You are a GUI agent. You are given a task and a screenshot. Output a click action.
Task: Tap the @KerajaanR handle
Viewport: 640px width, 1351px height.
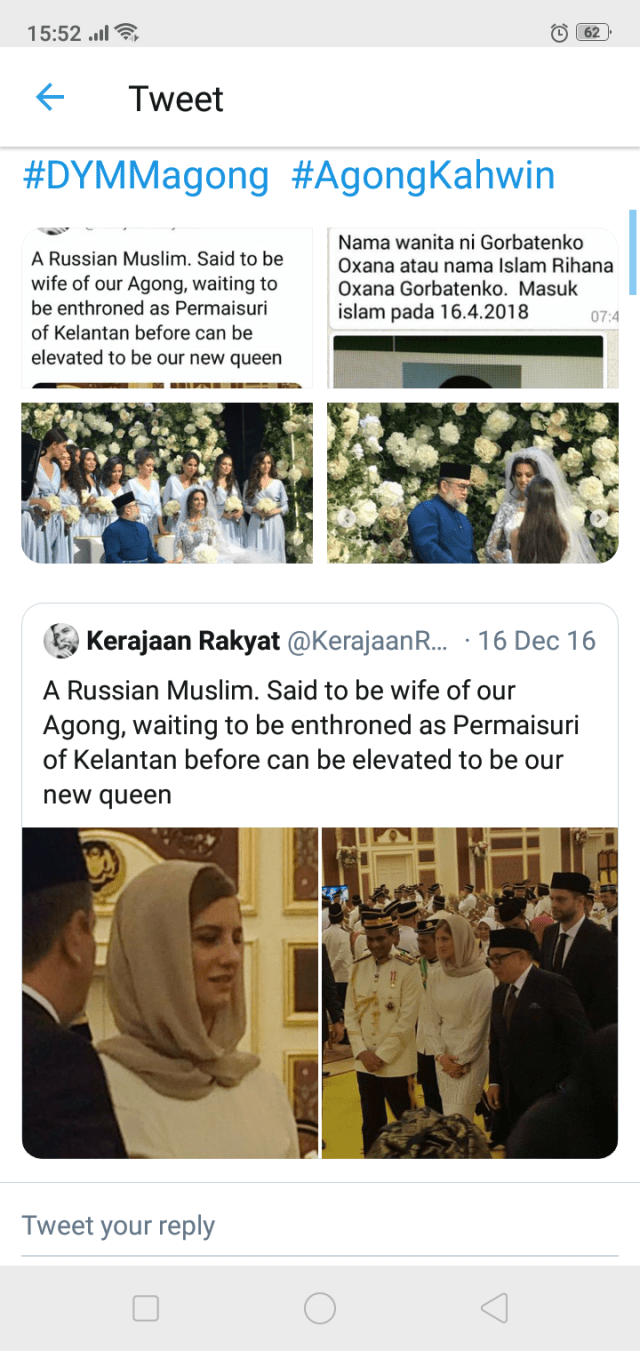click(x=368, y=641)
